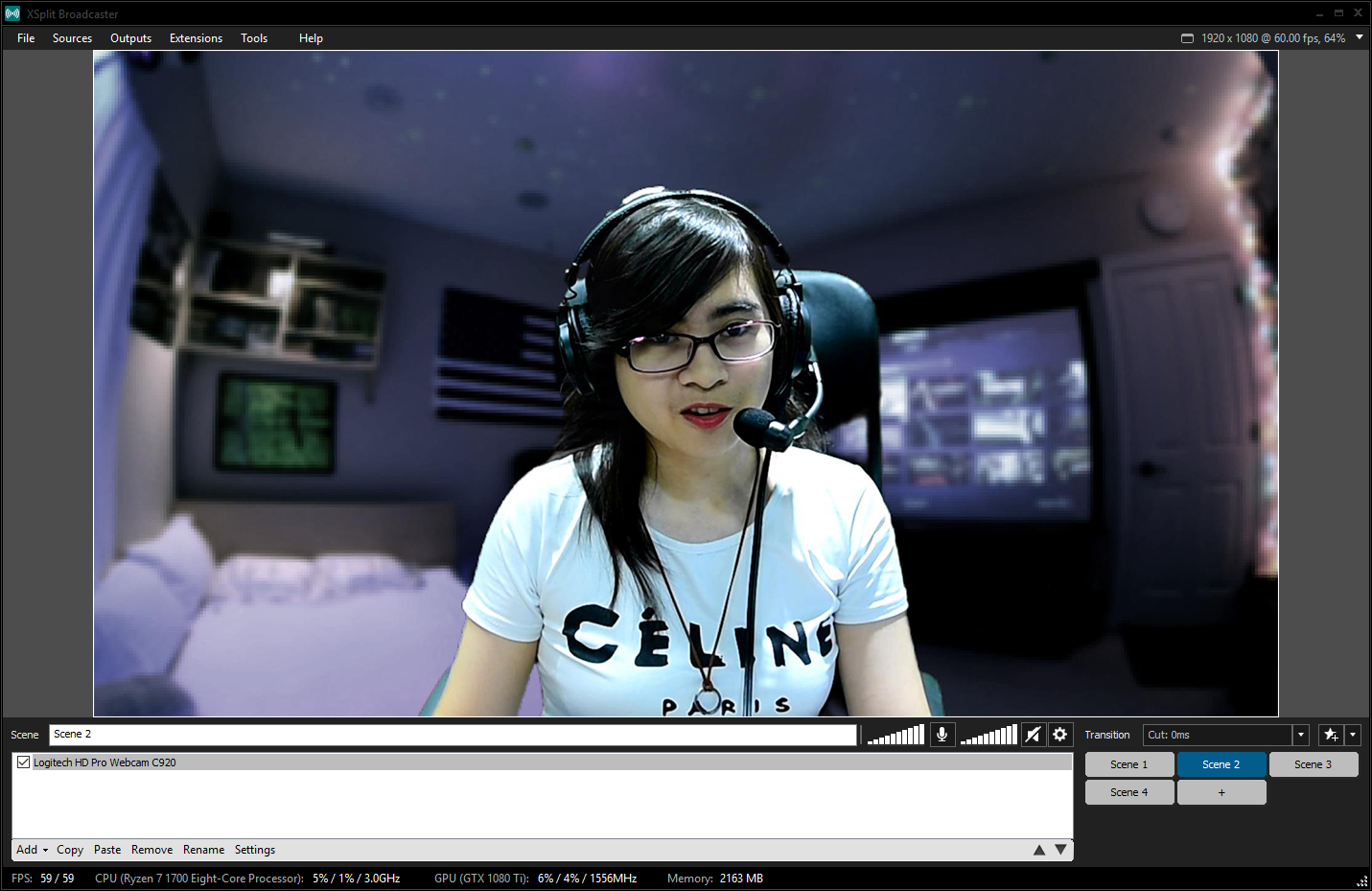
Task: Uncheck Logitech HD Pro Webcam C920 source
Action: pos(24,762)
